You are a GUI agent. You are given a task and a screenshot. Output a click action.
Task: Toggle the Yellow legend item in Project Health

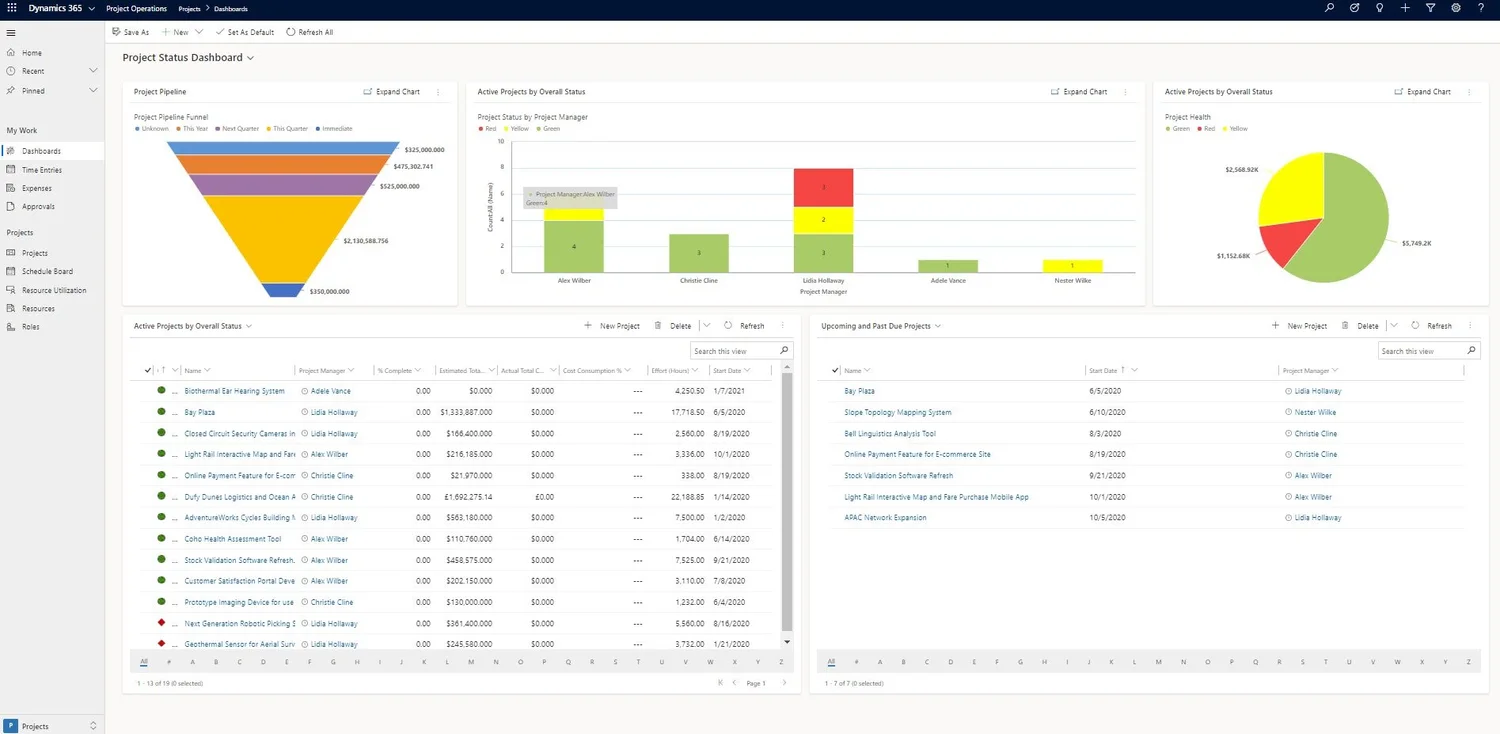(1235, 129)
